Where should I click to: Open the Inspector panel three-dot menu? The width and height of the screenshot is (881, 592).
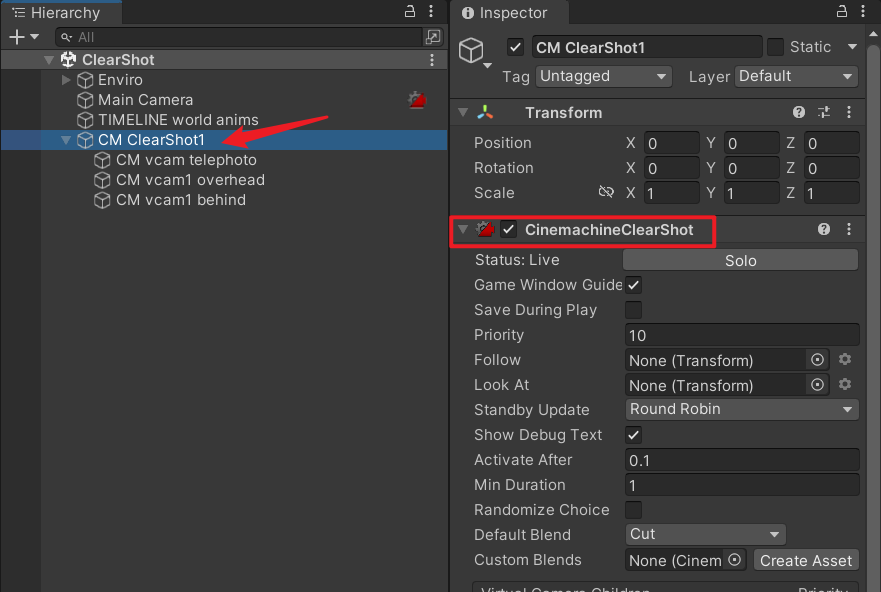click(x=863, y=11)
